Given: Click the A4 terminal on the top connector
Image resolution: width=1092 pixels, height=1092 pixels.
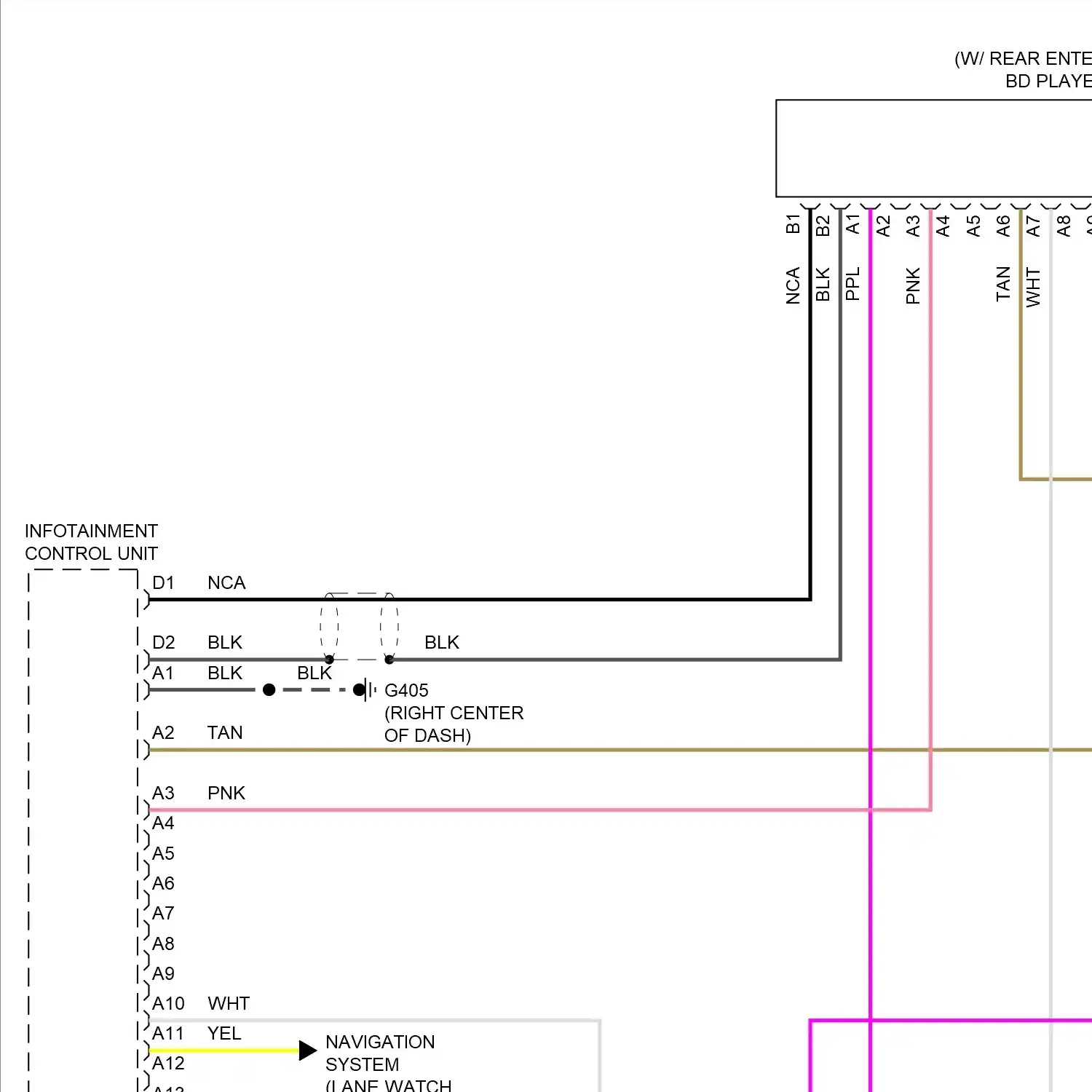Looking at the screenshot, I should (x=943, y=226).
